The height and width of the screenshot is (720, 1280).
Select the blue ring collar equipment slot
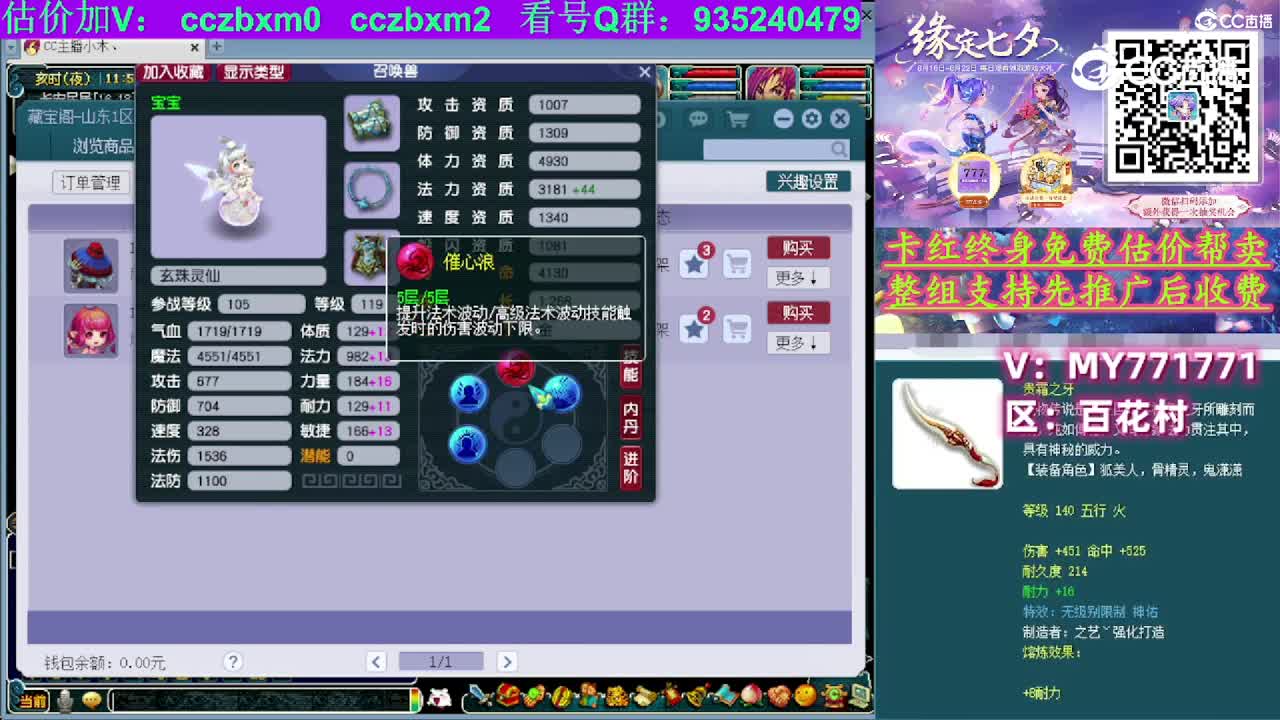[372, 188]
